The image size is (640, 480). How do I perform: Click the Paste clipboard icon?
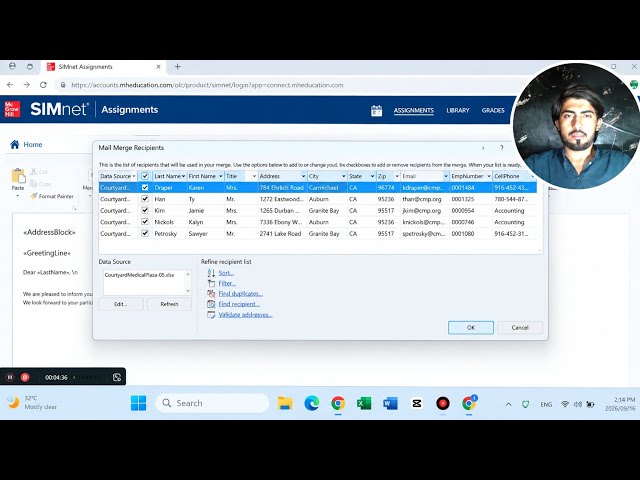(18, 176)
